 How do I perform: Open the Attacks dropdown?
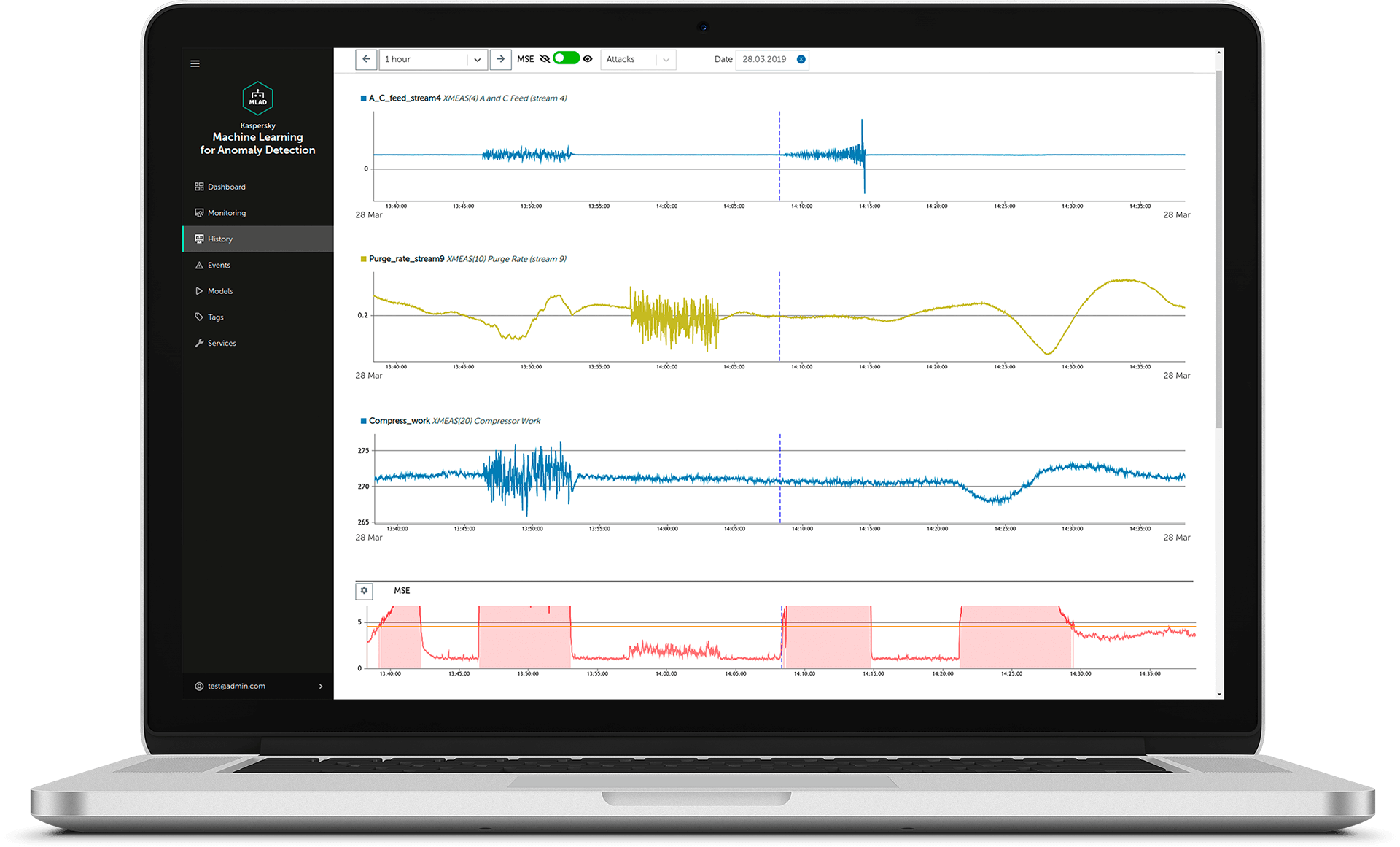click(638, 60)
